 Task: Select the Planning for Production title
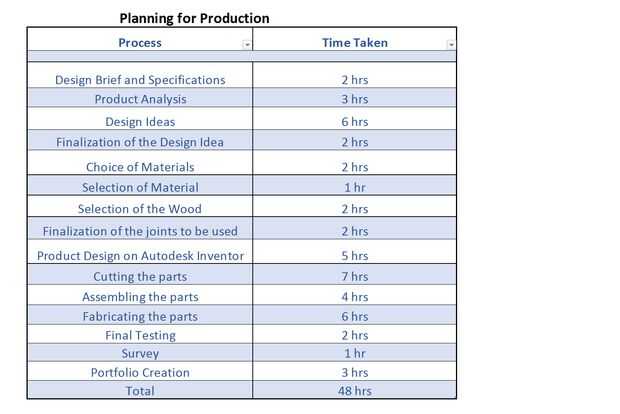click(194, 18)
